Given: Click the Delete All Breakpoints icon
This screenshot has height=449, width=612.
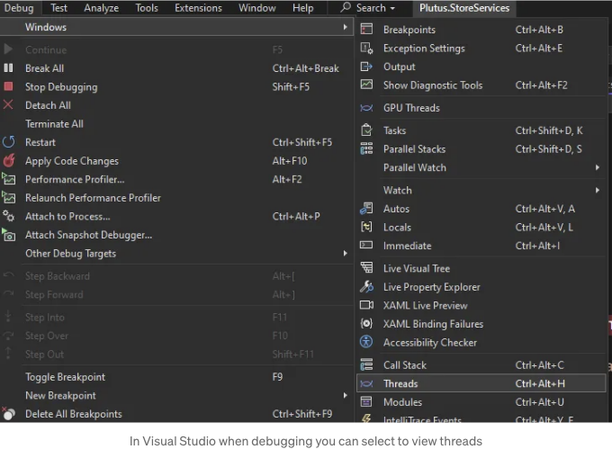Looking at the screenshot, I should (9, 413).
